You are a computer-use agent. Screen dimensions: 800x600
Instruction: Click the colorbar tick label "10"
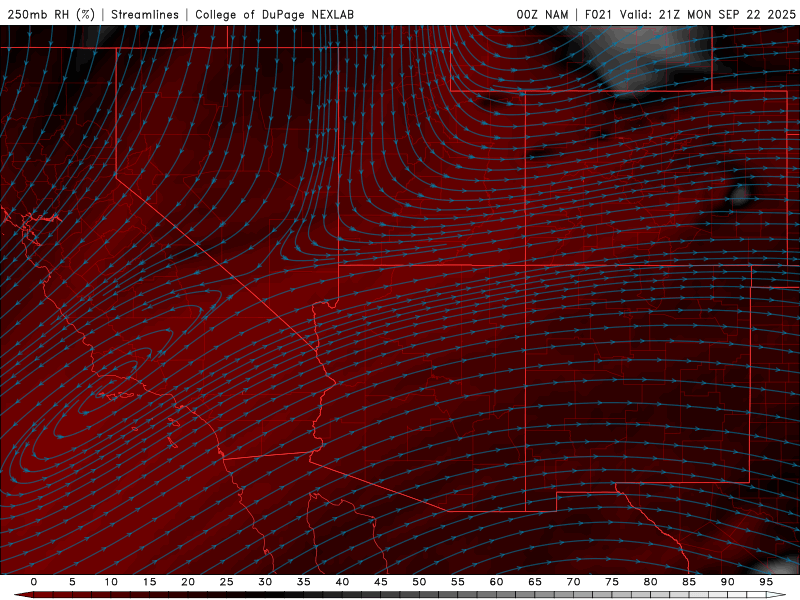(x=111, y=582)
